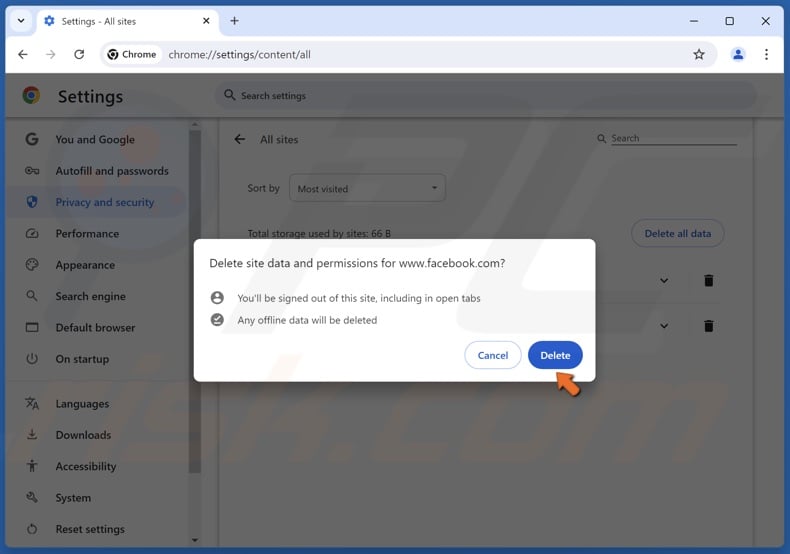Open Search engine settings
790x554 pixels.
pyautogui.click(x=97, y=296)
